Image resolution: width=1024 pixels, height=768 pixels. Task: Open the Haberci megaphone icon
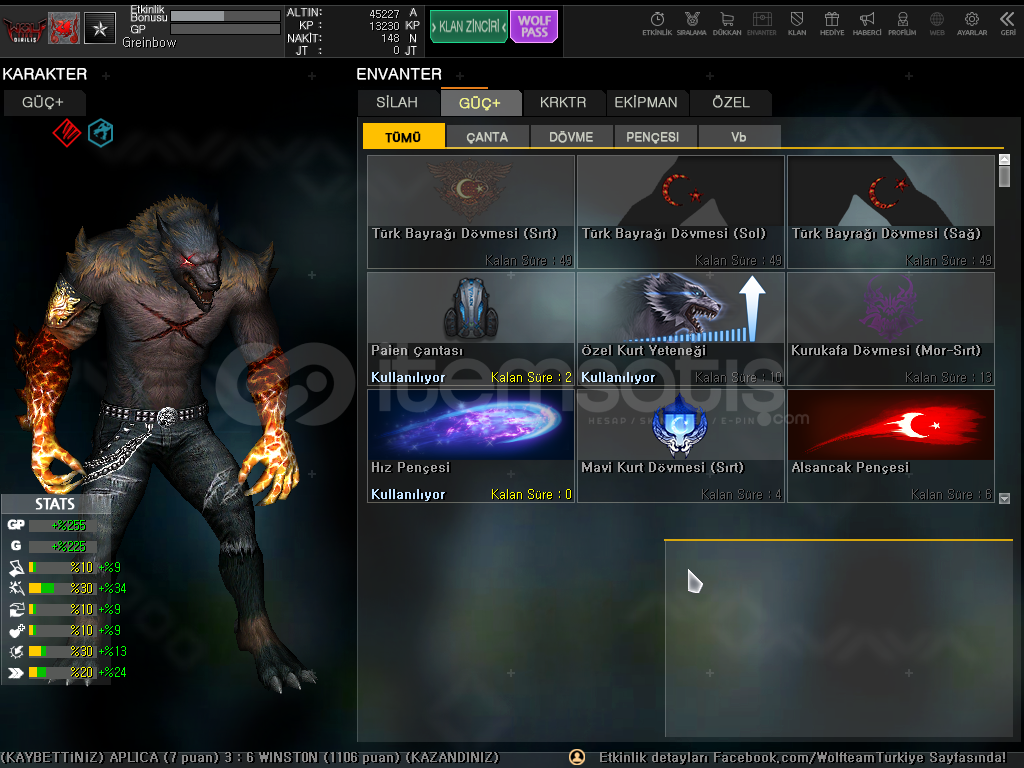[867, 24]
